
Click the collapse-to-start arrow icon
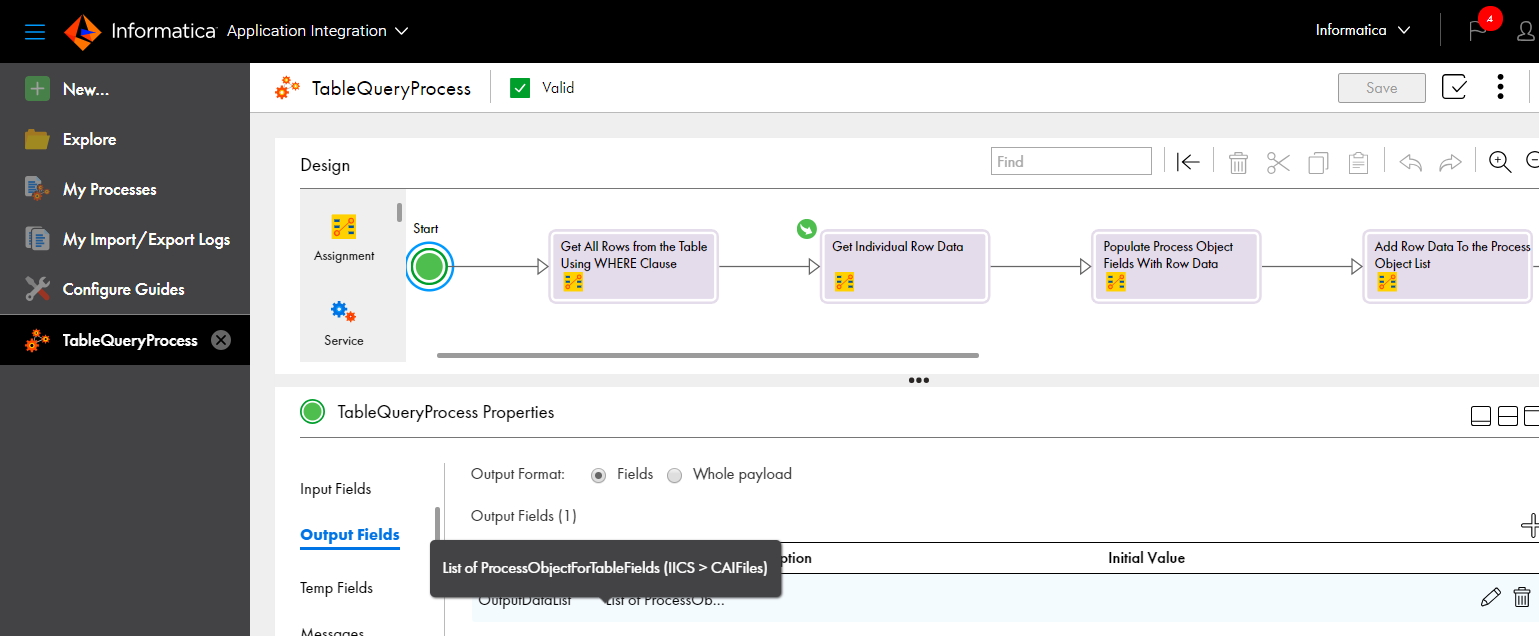click(x=1188, y=162)
